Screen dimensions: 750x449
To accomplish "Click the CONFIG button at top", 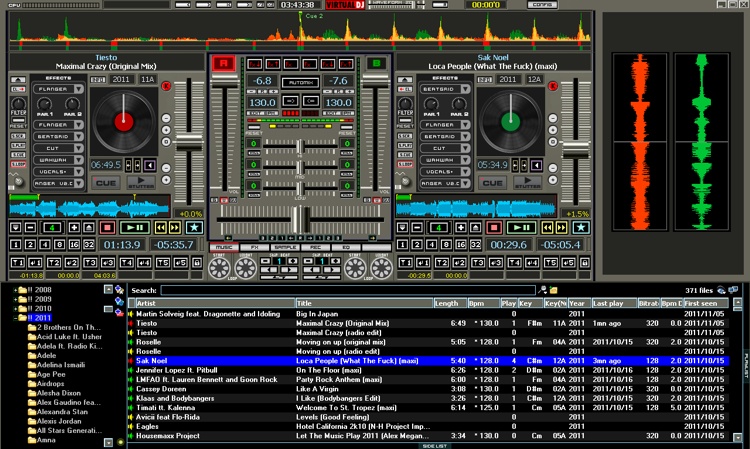I will [x=542, y=5].
